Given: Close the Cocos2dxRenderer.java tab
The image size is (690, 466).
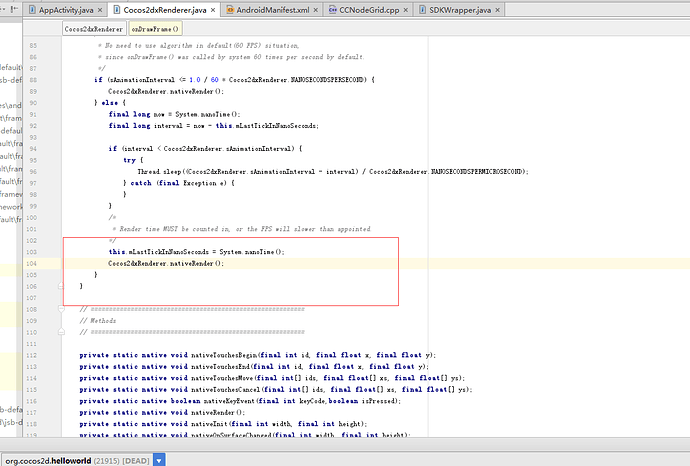Looking at the screenshot, I should tap(213, 10).
